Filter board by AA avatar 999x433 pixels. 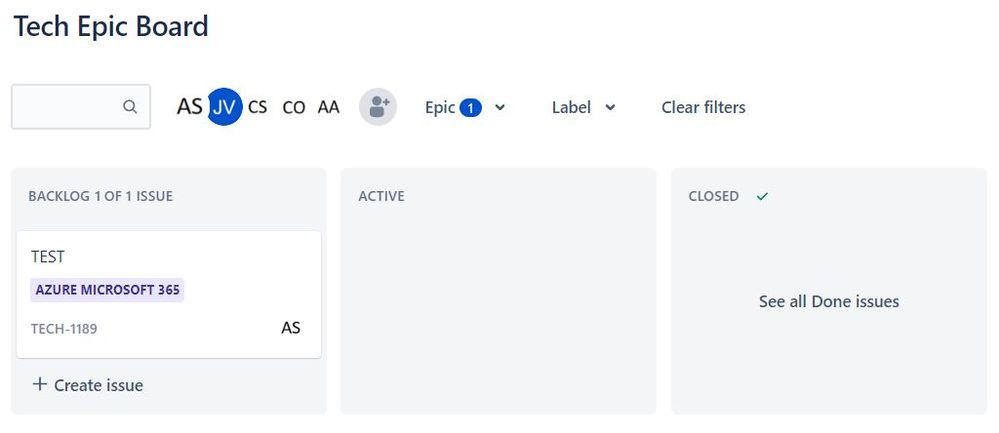[x=329, y=107]
